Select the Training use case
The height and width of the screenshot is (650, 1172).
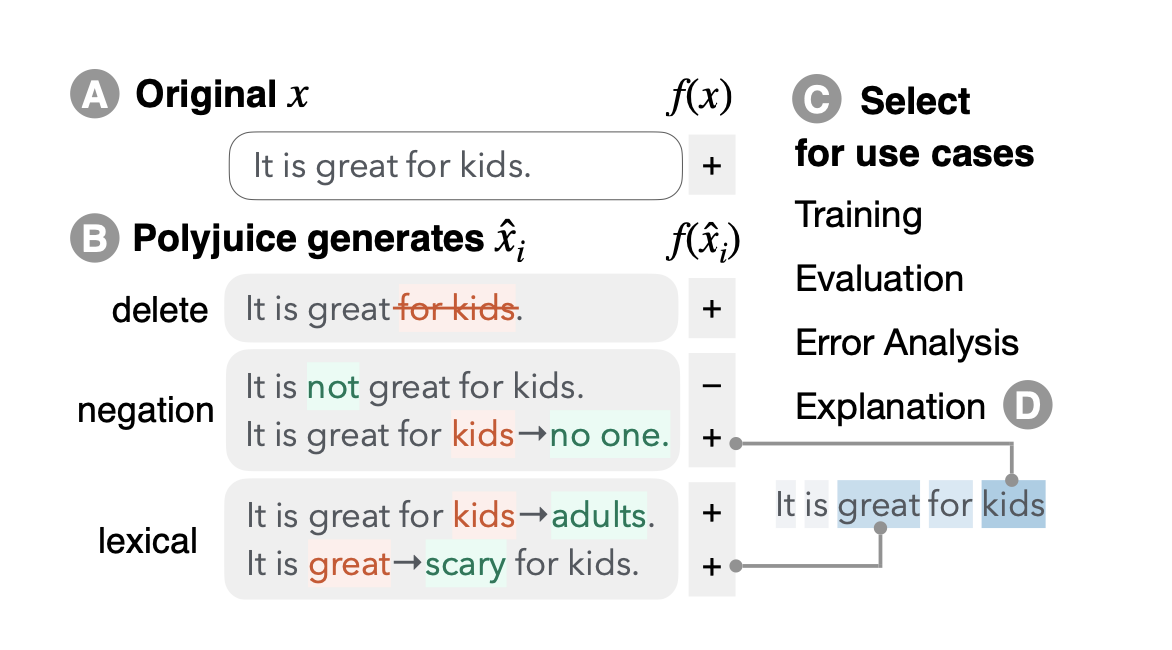[x=858, y=215]
